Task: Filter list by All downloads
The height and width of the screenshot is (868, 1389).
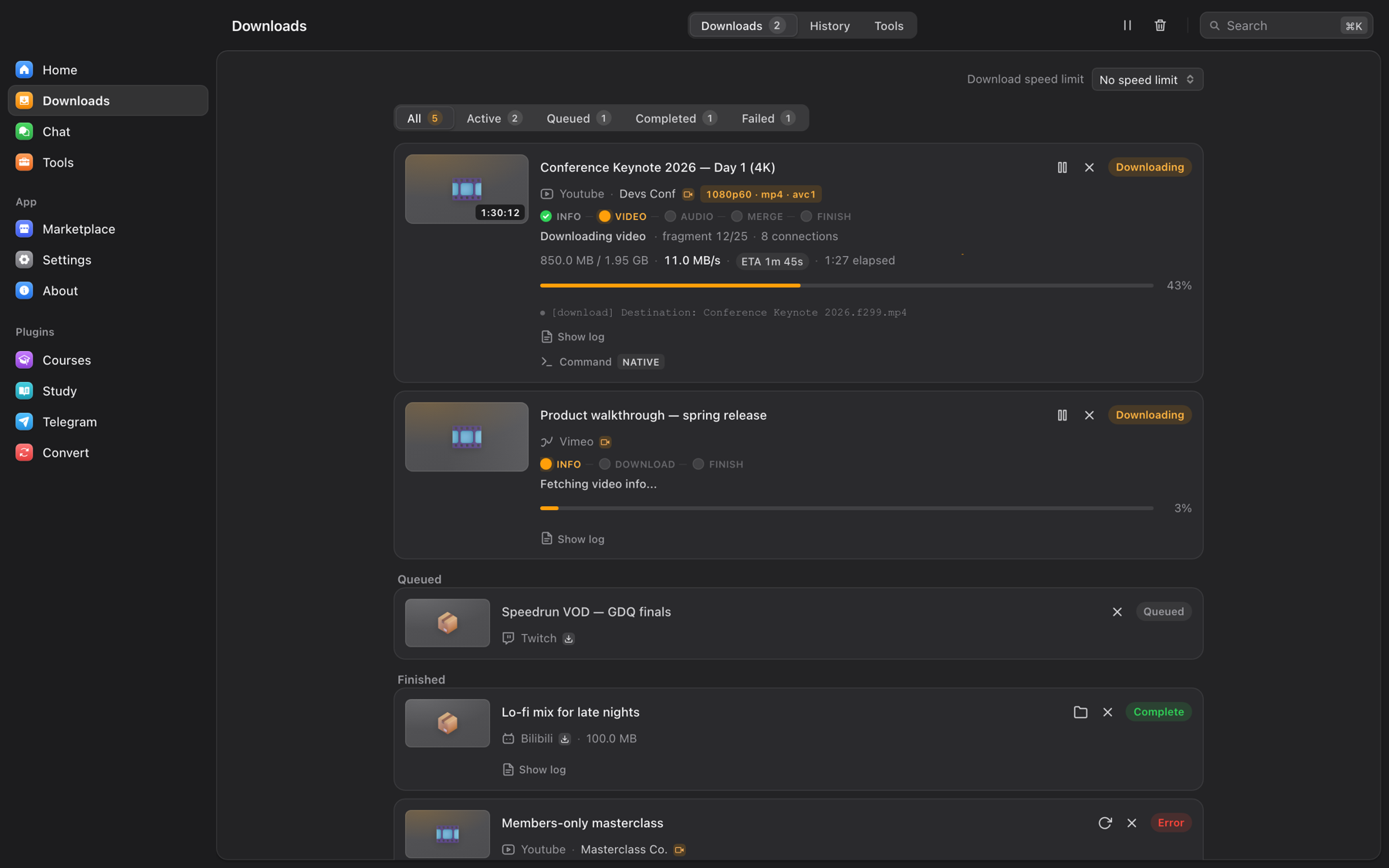Action: pyautogui.click(x=424, y=118)
